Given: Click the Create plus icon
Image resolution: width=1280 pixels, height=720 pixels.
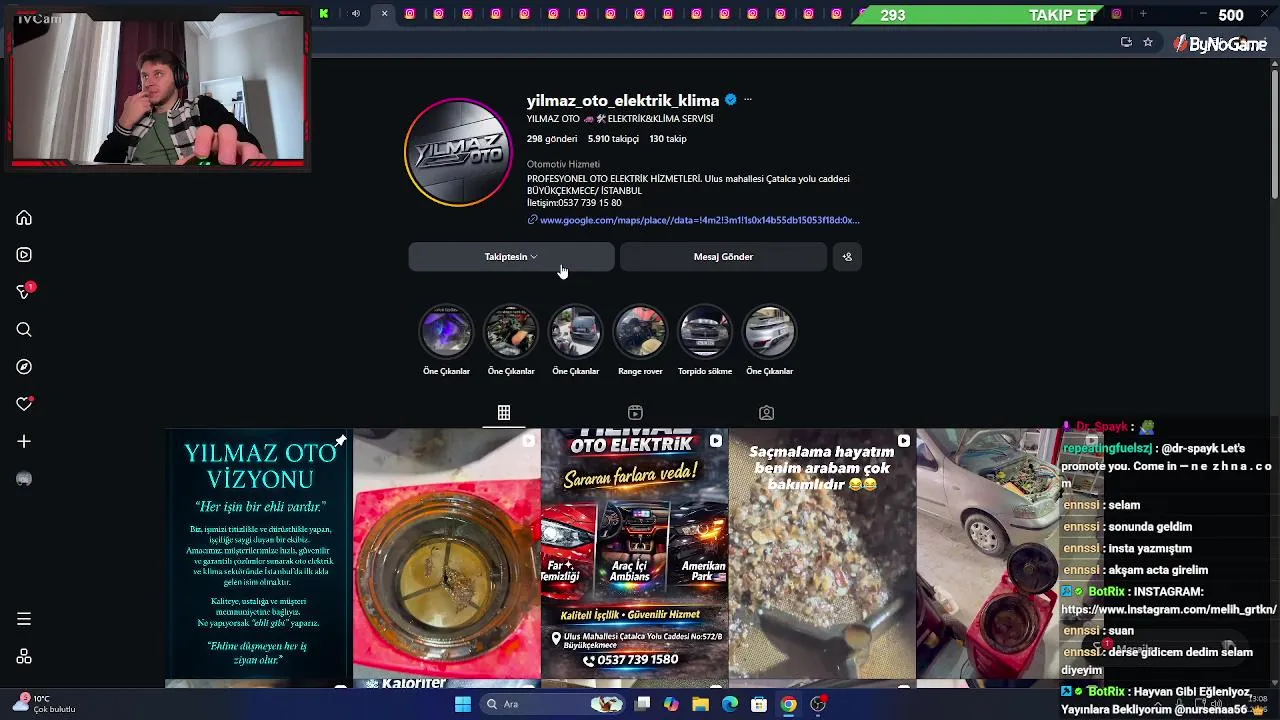Looking at the screenshot, I should pos(24,441).
